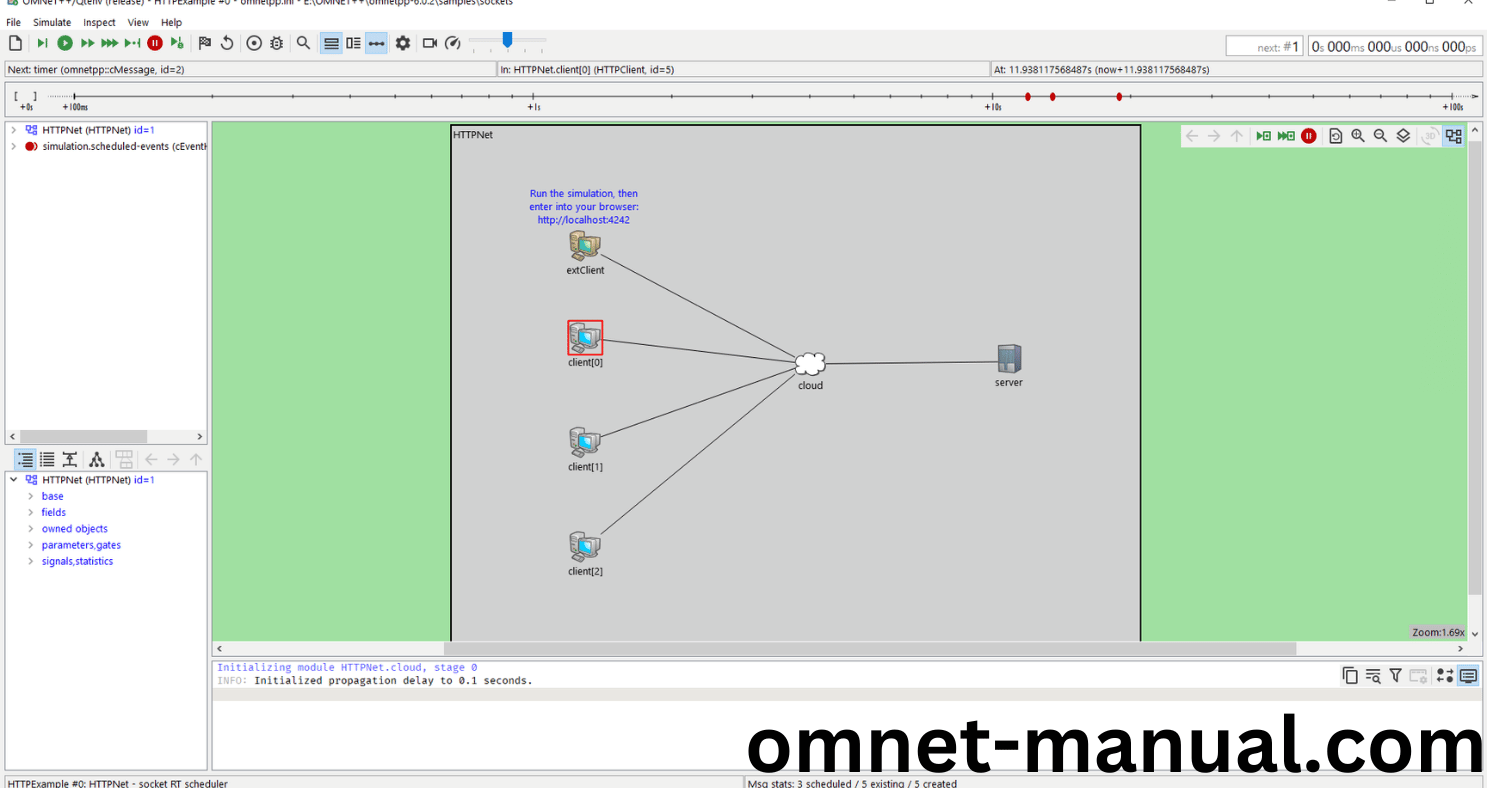Expand simulation.scheduled-events in the object tree

click(13, 146)
